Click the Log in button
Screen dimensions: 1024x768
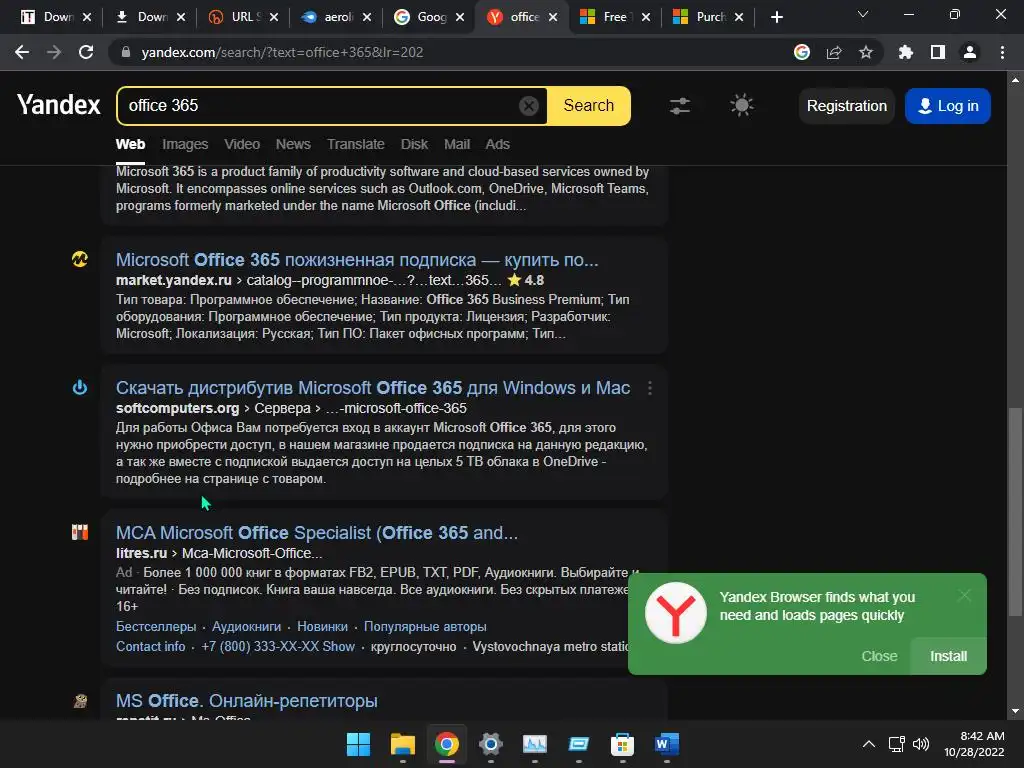point(948,106)
